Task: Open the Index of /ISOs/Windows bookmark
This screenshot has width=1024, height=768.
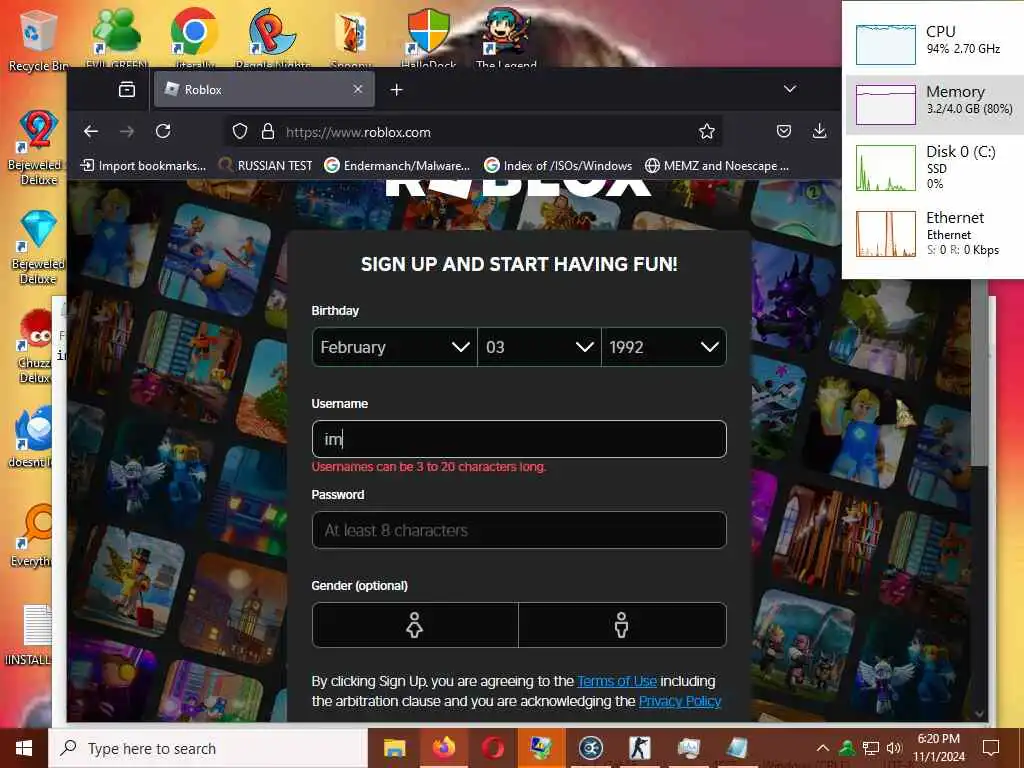Action: (x=558, y=166)
